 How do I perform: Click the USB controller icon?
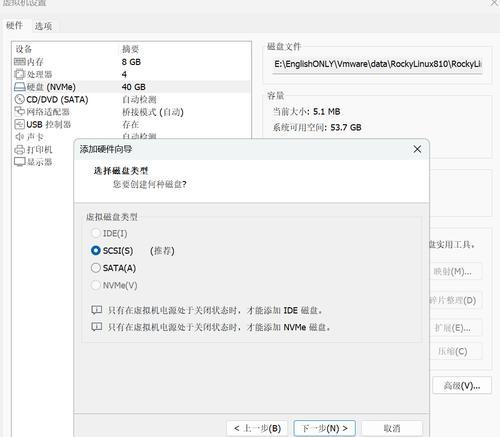(x=20, y=124)
